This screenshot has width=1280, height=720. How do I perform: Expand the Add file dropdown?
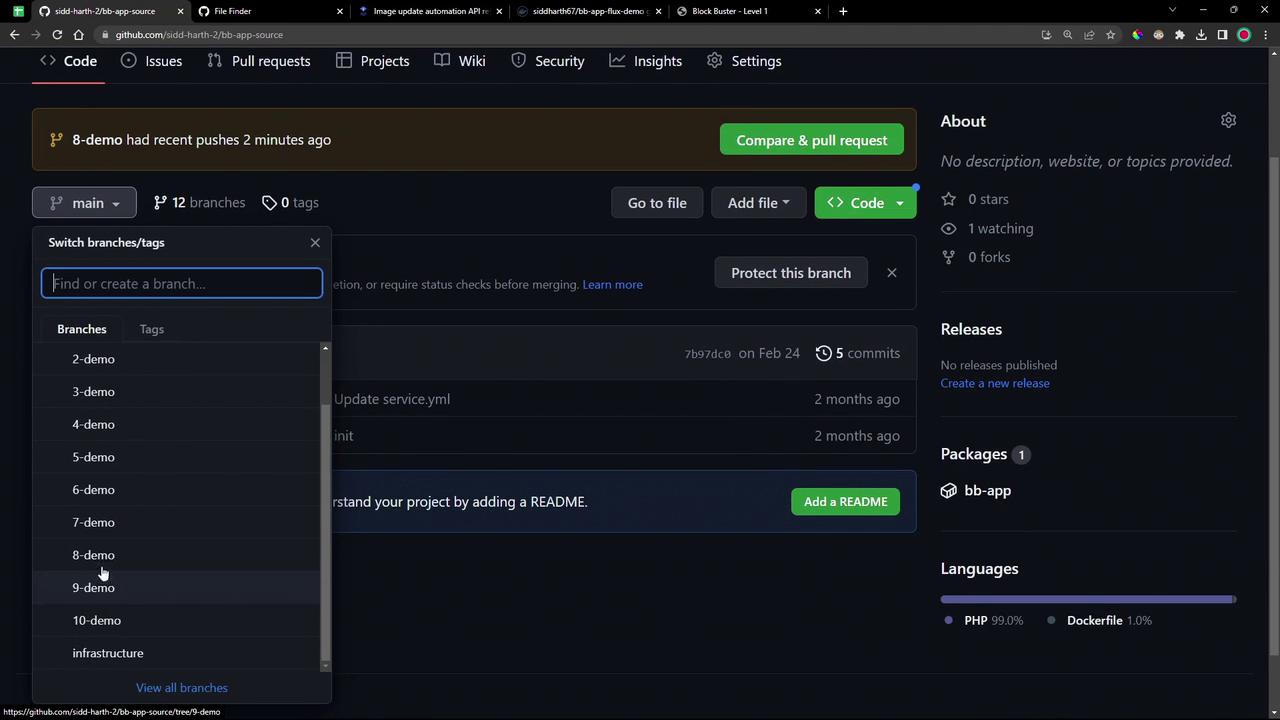click(758, 203)
